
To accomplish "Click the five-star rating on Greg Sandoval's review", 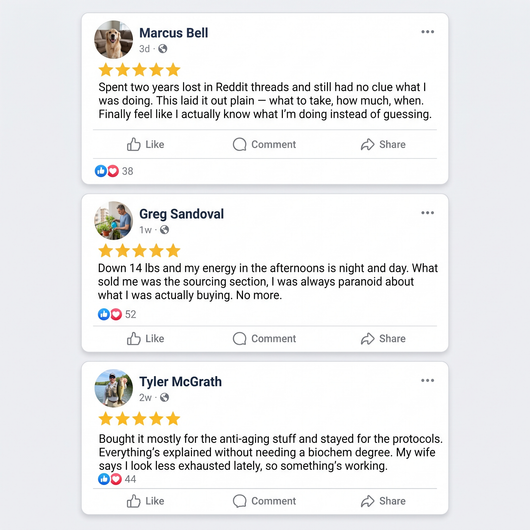I will 139,251.
